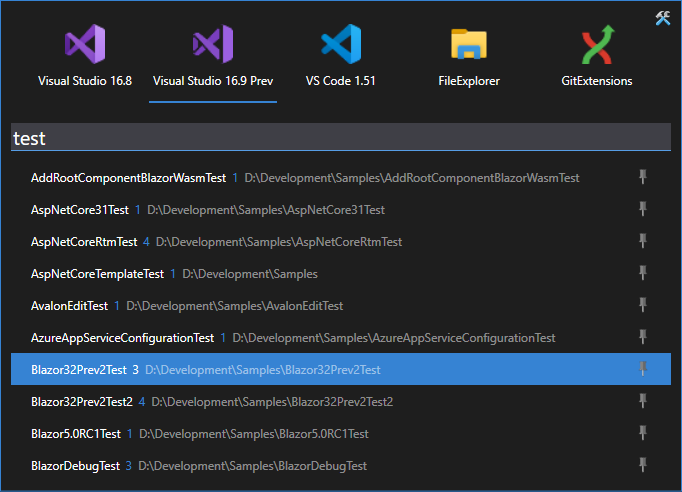This screenshot has height=492, width=682.
Task: Select AzureAppServiceConfigurationTest project name
Action: [x=122, y=338]
